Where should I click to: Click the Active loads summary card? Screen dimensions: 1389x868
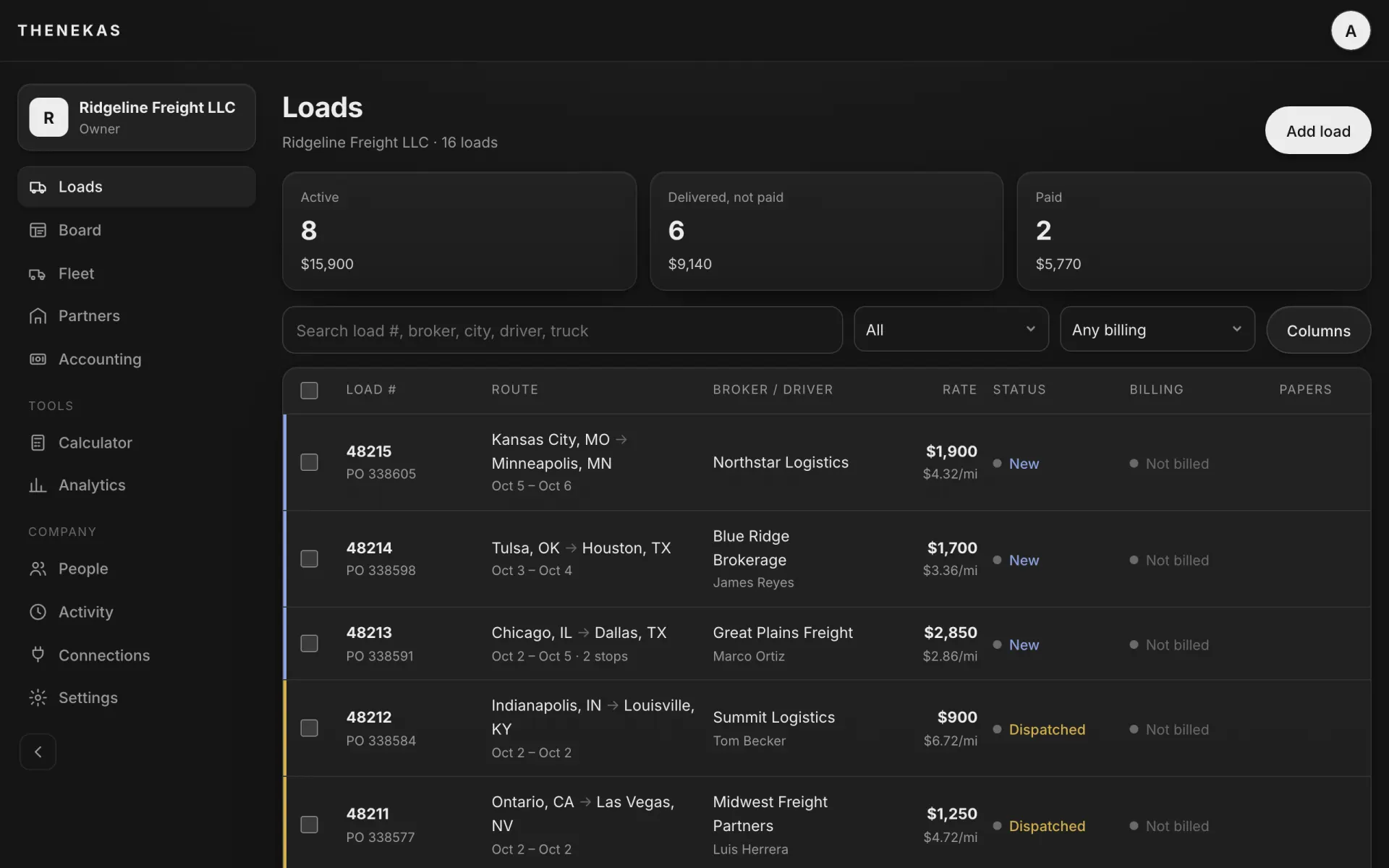(x=459, y=231)
